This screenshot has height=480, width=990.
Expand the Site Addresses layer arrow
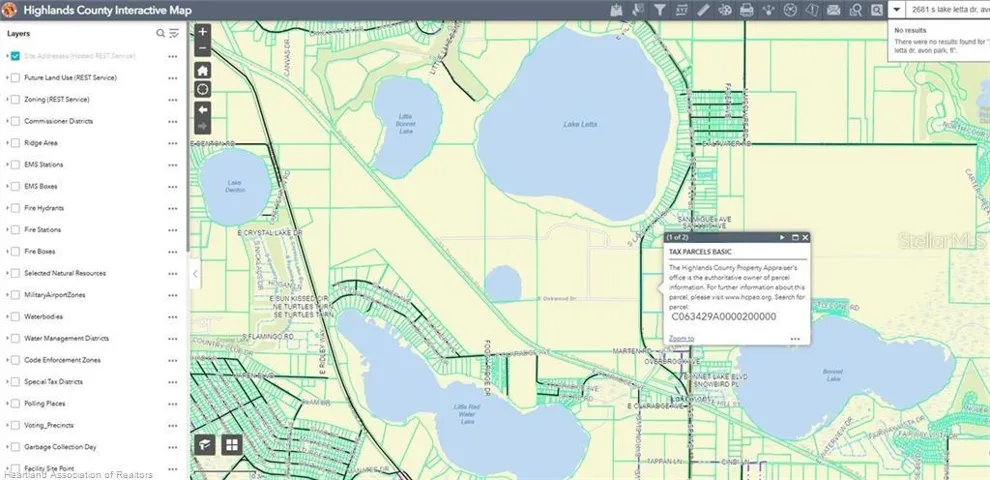[x=7, y=56]
